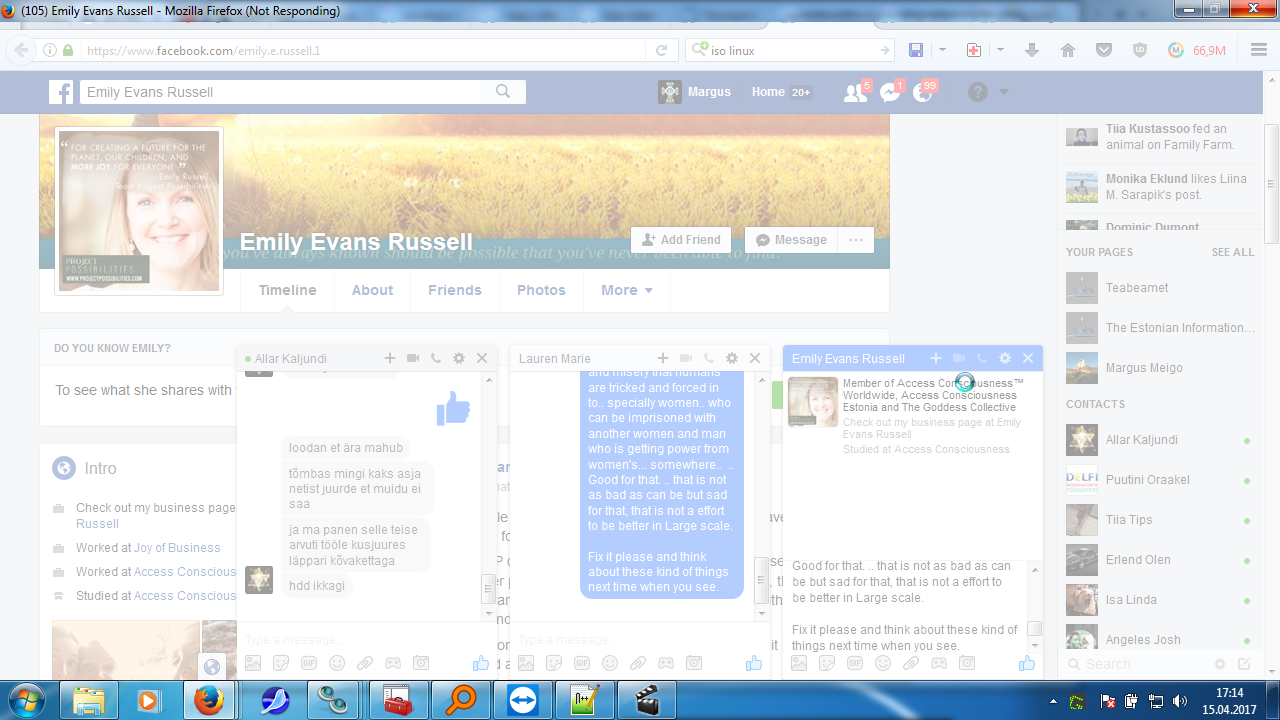The image size is (1280, 720).
Task: Open dropdown arrow beside the floppy disk icon
Action: tap(942, 50)
